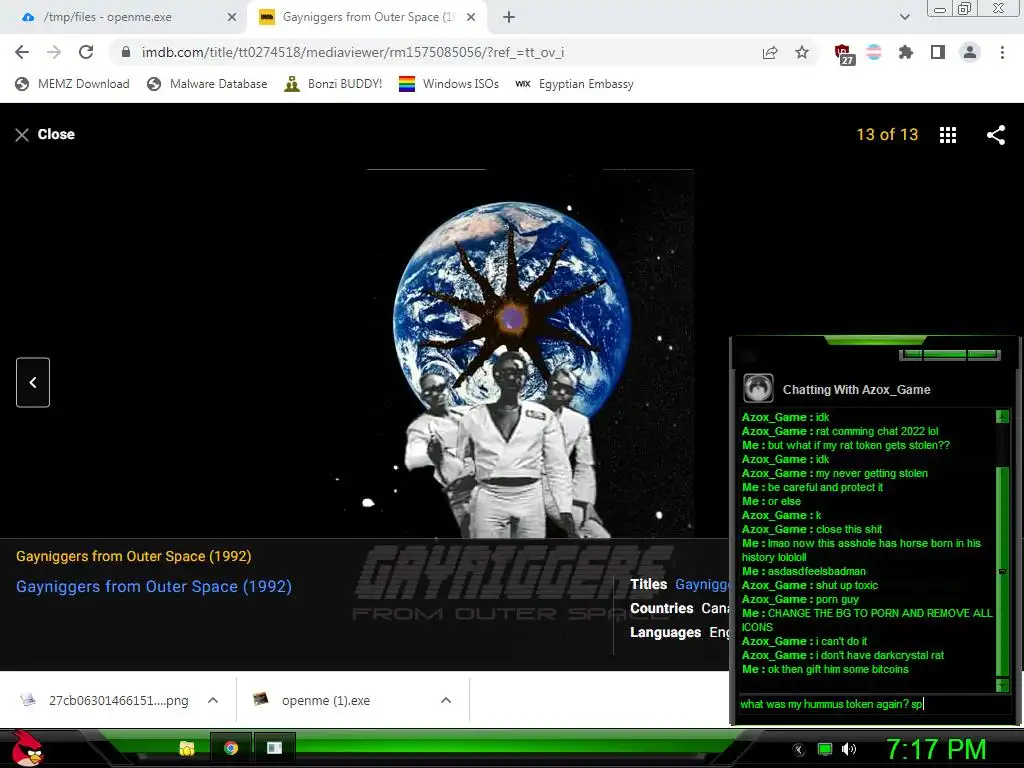1024x768 pixels.
Task: Open the link beside the Titles label
Action: [x=702, y=584]
